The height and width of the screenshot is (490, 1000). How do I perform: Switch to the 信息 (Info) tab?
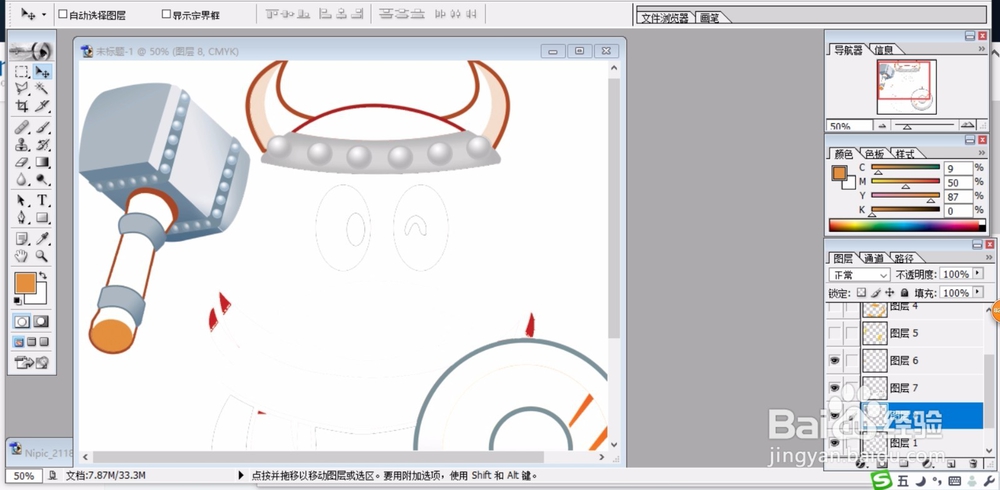click(883, 50)
